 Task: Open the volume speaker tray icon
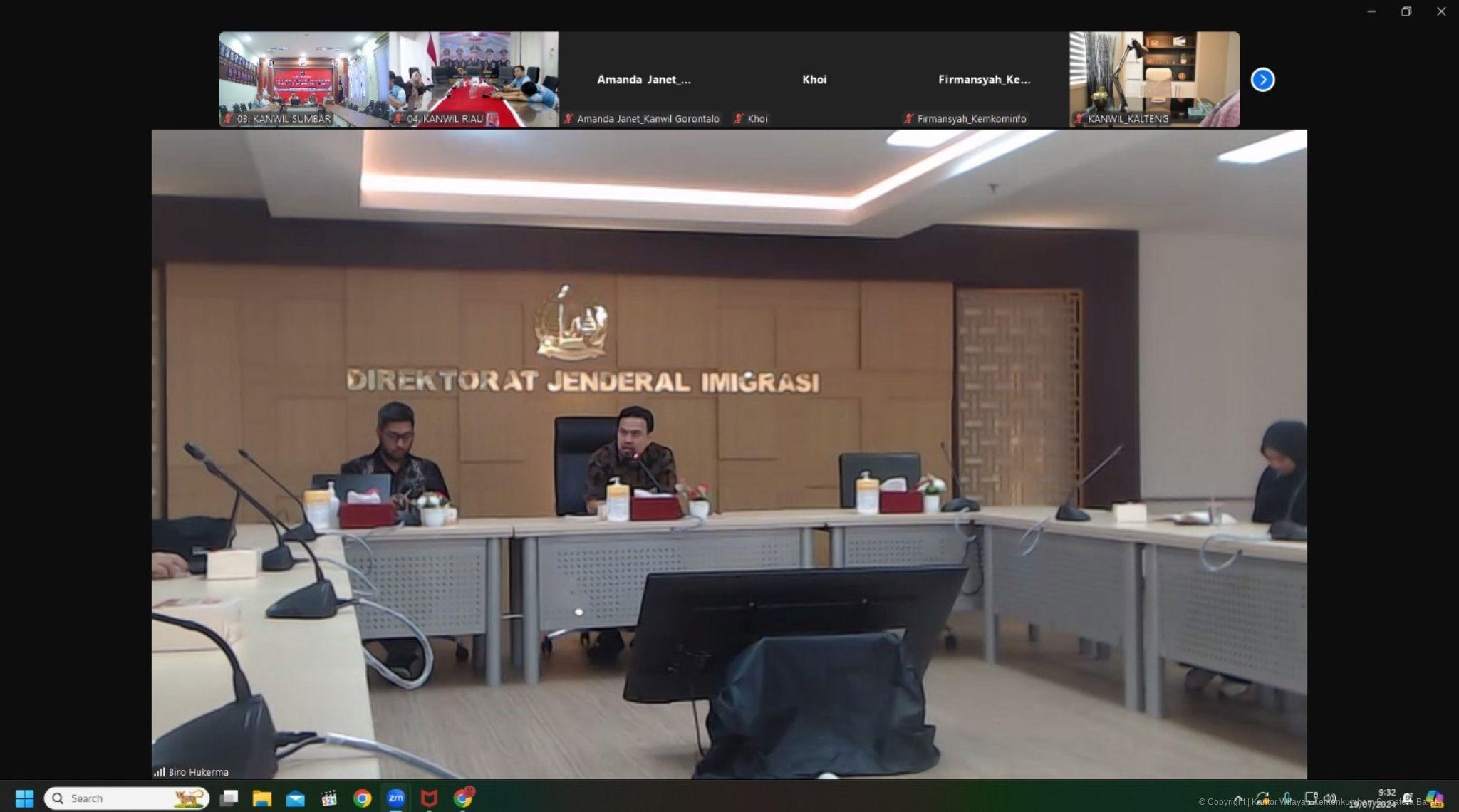pos(1329,798)
